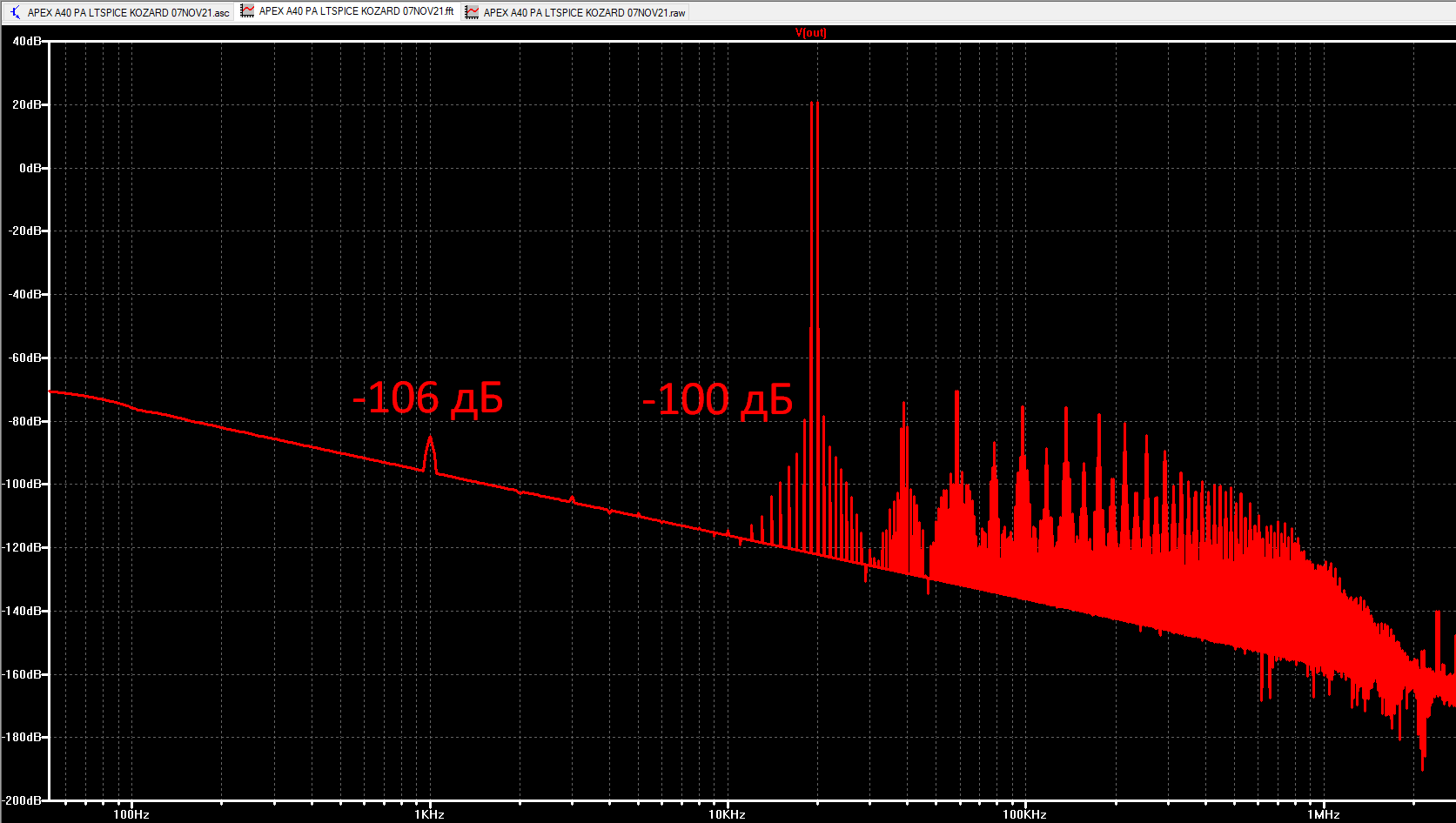Click the 0dB axis label

30,168
